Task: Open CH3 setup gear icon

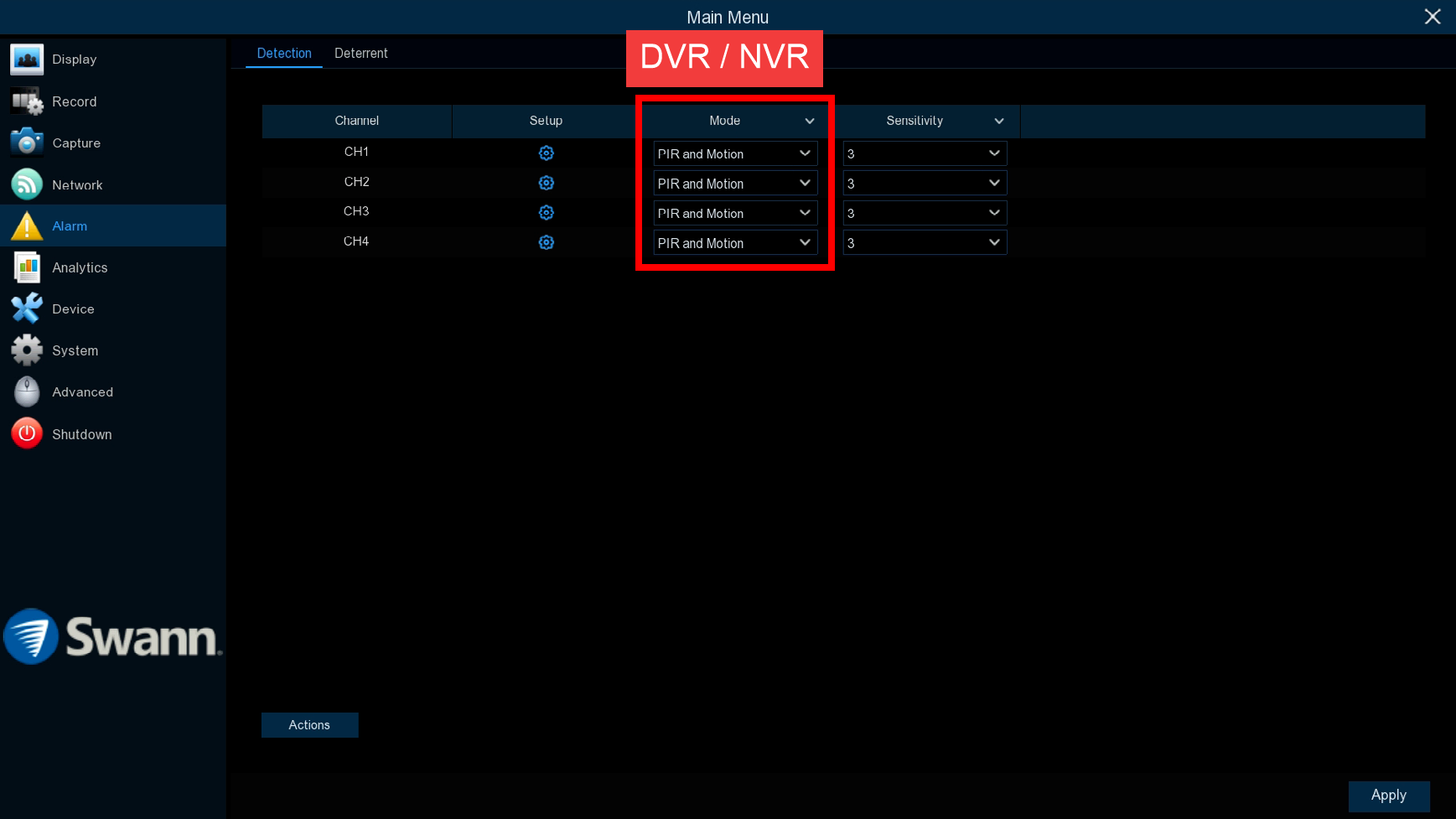Action: click(546, 213)
